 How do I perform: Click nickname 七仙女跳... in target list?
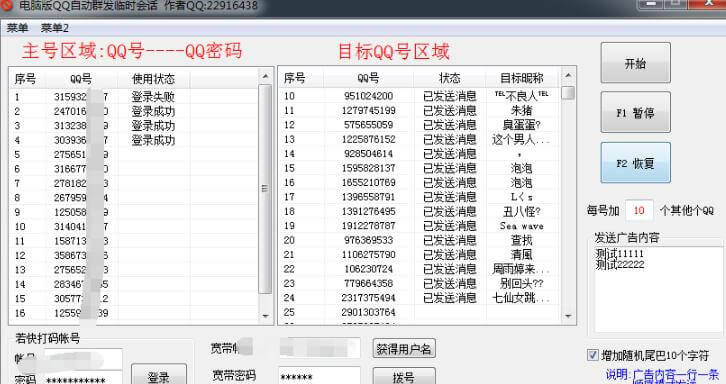521,297
